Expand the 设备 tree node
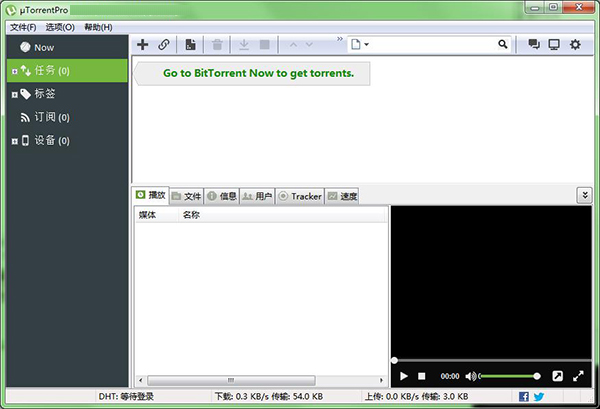Screen dimensions: 600x409 pos(15,141)
